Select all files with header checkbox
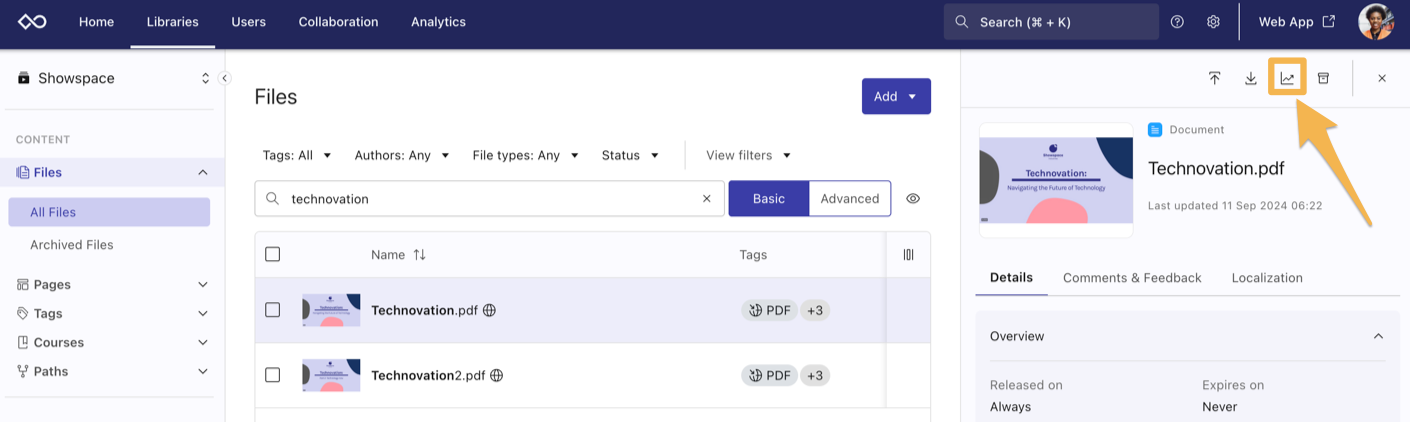This screenshot has height=422, width=1410. (x=272, y=255)
